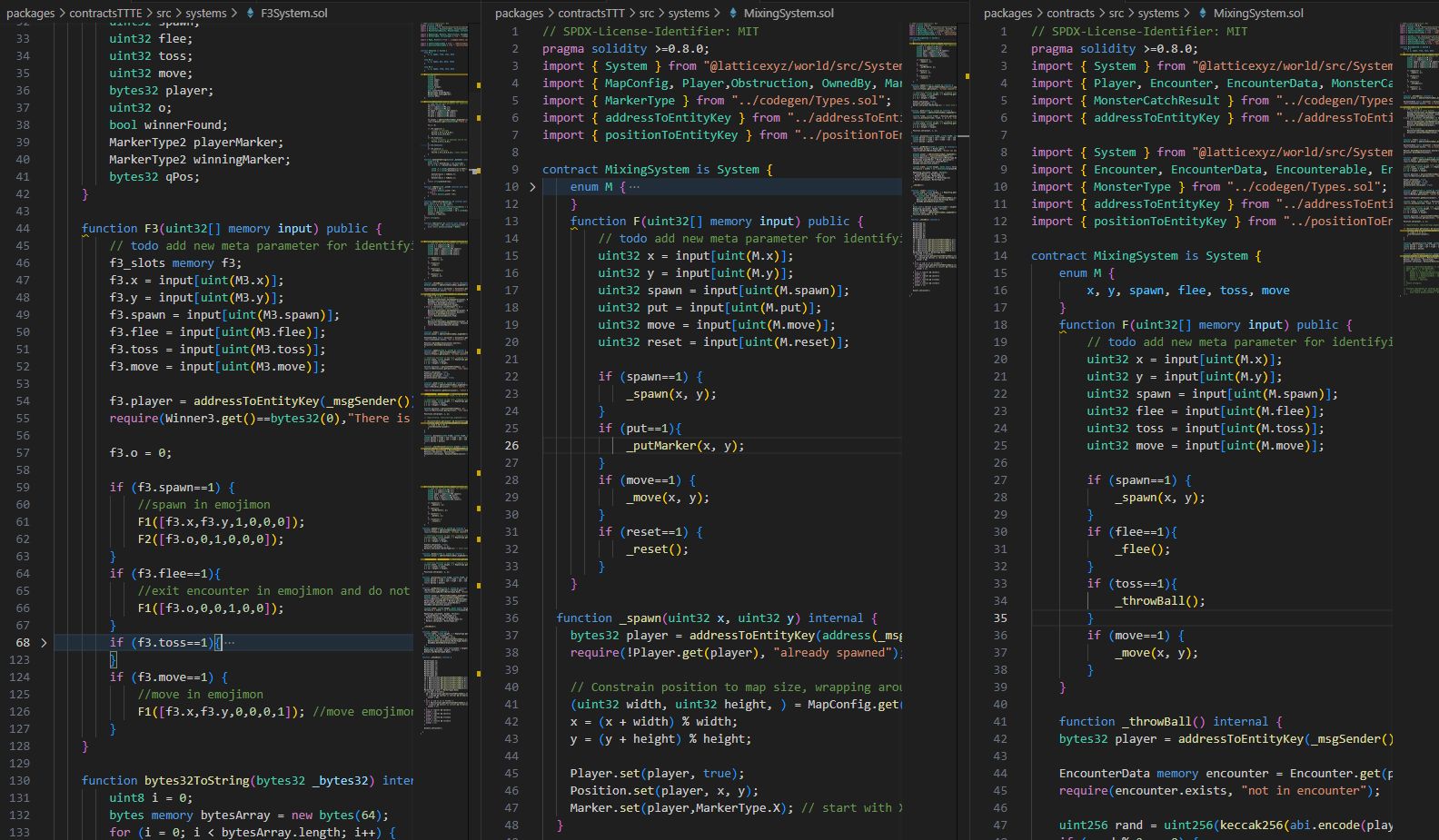Click 'function _spawn(uint32 x, uint32 y)' declaration

717,618
